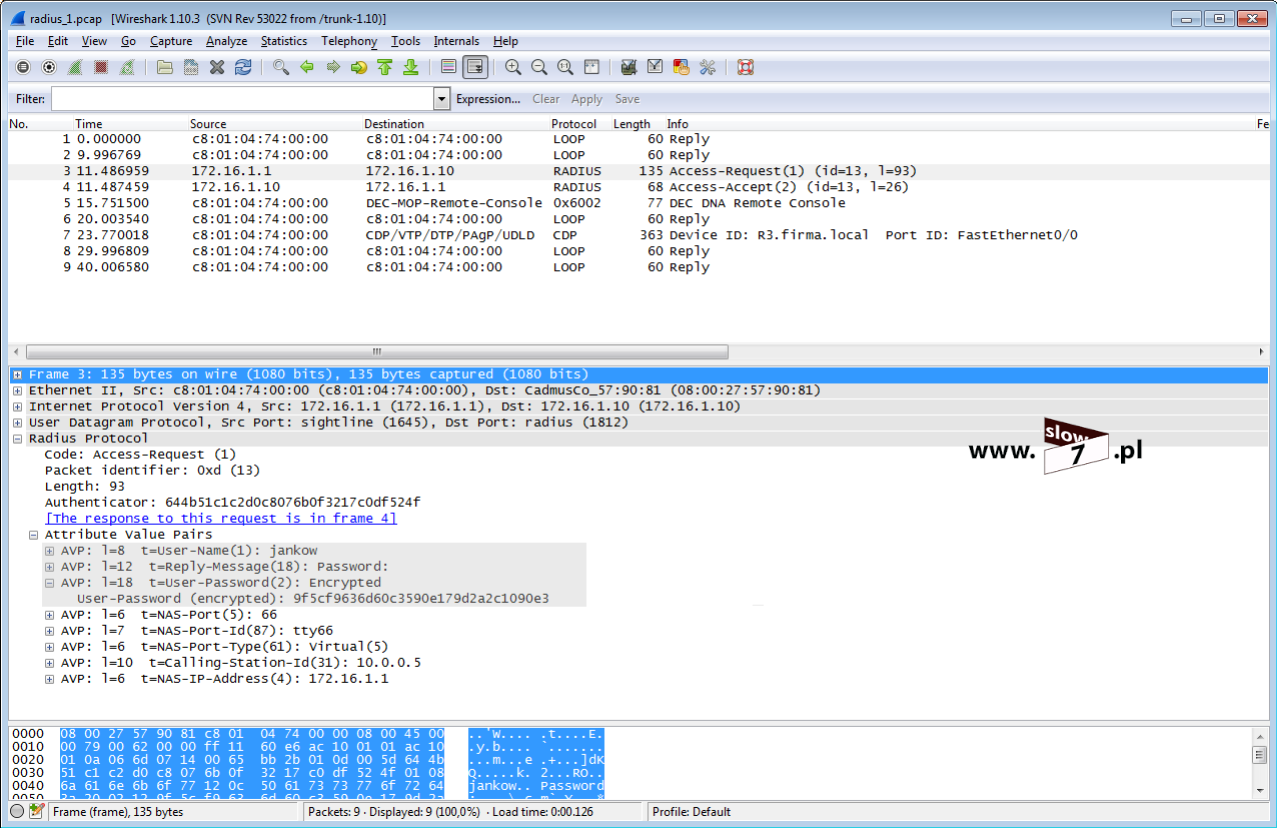This screenshot has width=1277, height=828.
Task: Edit display filters icon
Action: [655, 67]
